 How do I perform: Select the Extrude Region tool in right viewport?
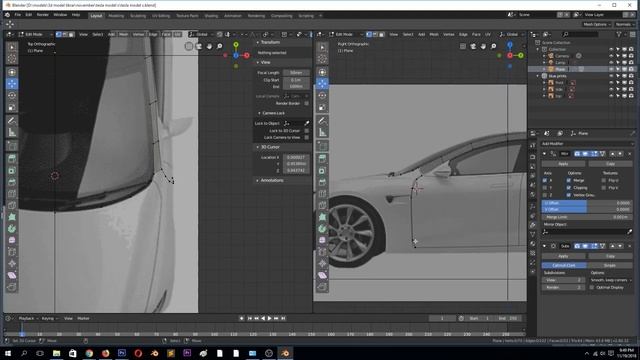click(322, 158)
